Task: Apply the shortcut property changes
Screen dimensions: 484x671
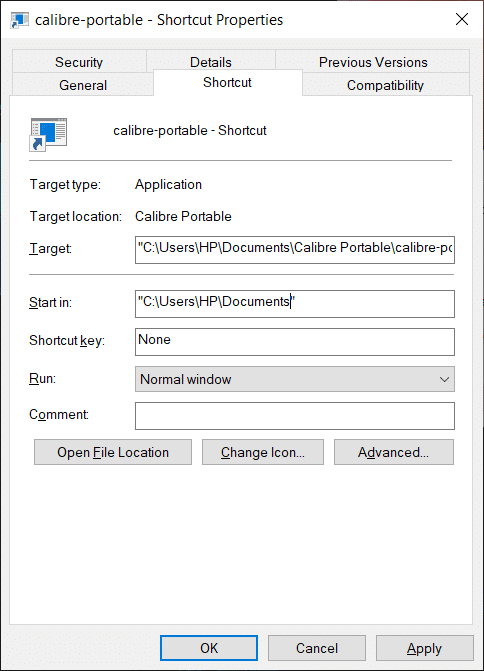Action: (x=425, y=648)
